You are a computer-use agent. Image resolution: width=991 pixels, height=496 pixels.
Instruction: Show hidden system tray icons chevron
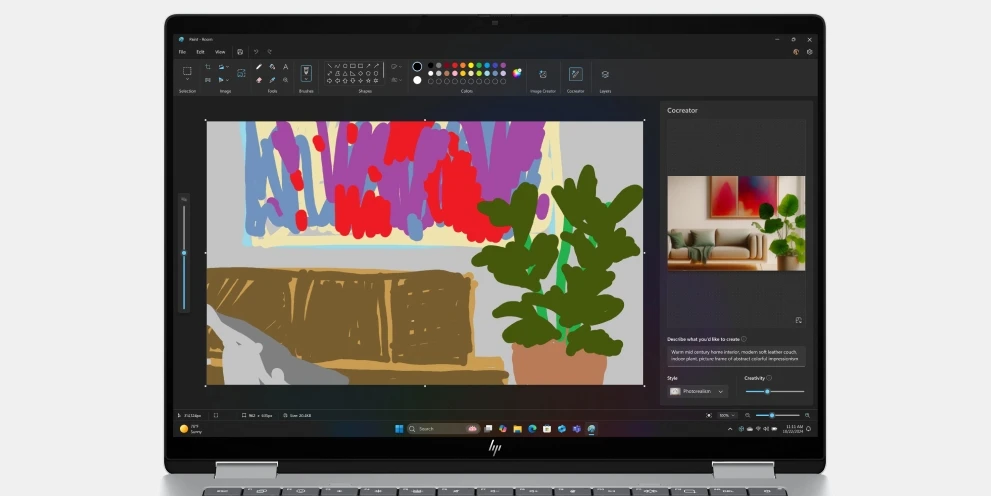pos(730,428)
